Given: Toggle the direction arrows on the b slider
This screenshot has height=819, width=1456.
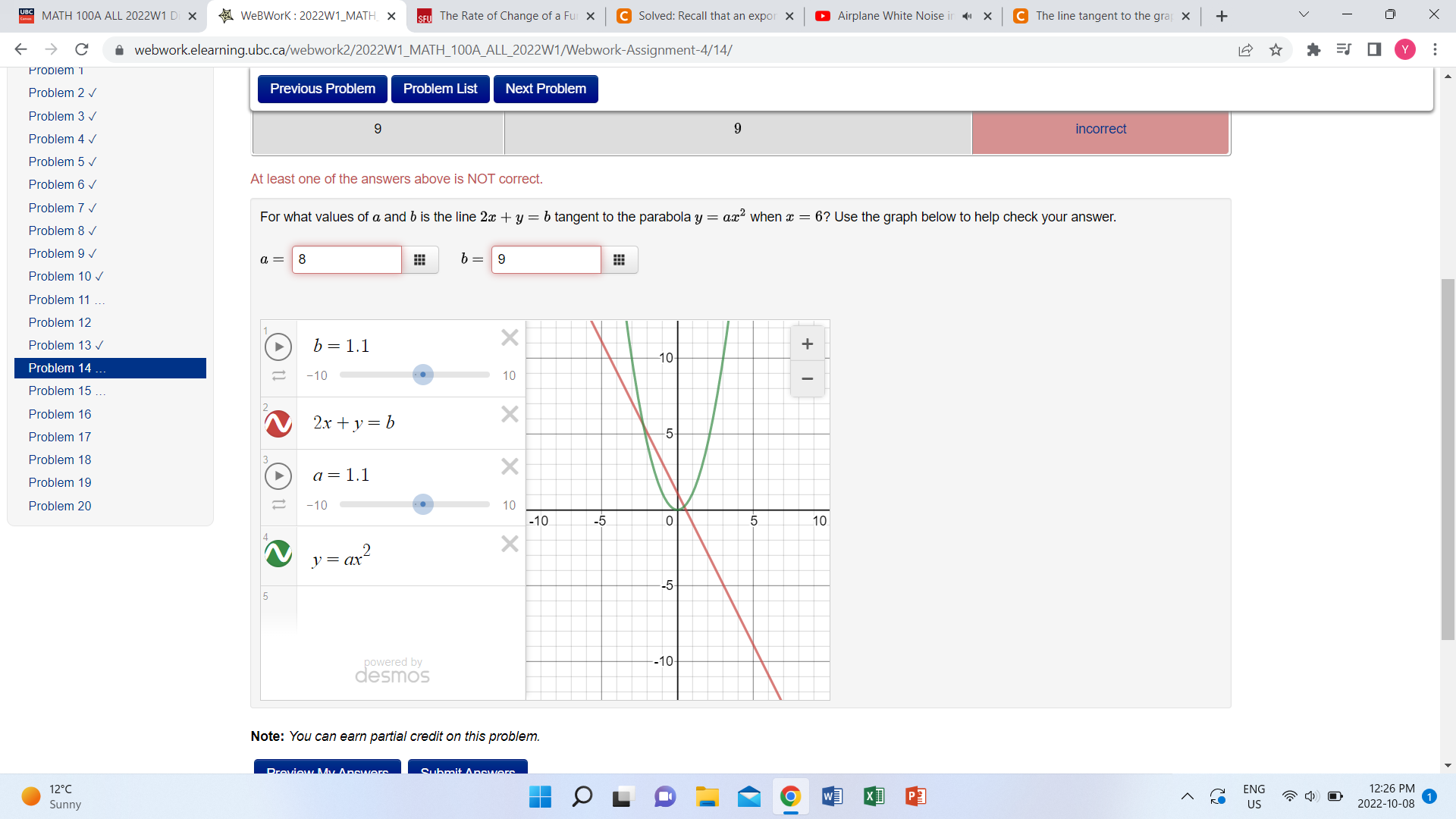Looking at the screenshot, I should coord(278,375).
